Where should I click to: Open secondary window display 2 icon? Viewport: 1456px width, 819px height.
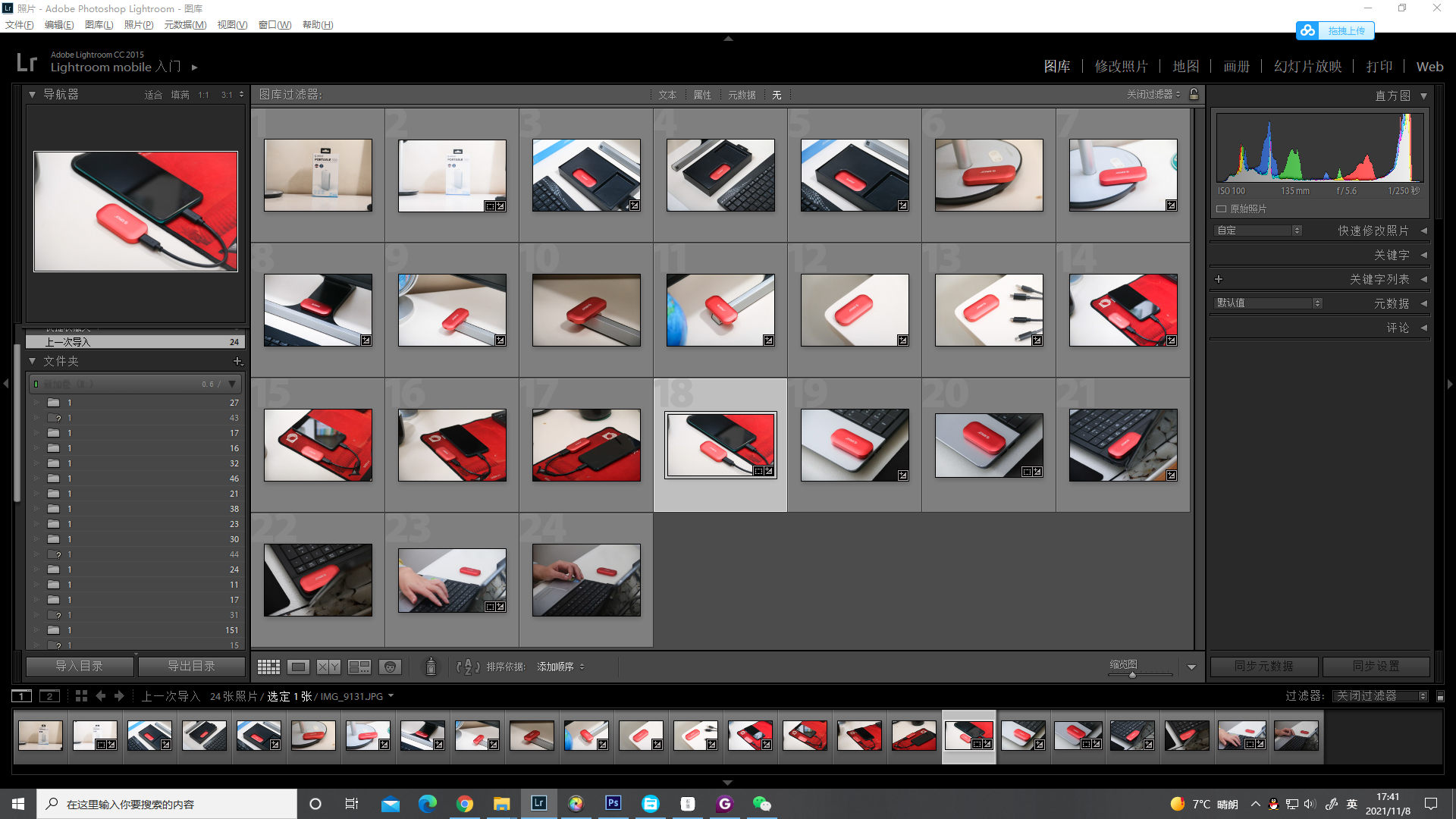49,696
